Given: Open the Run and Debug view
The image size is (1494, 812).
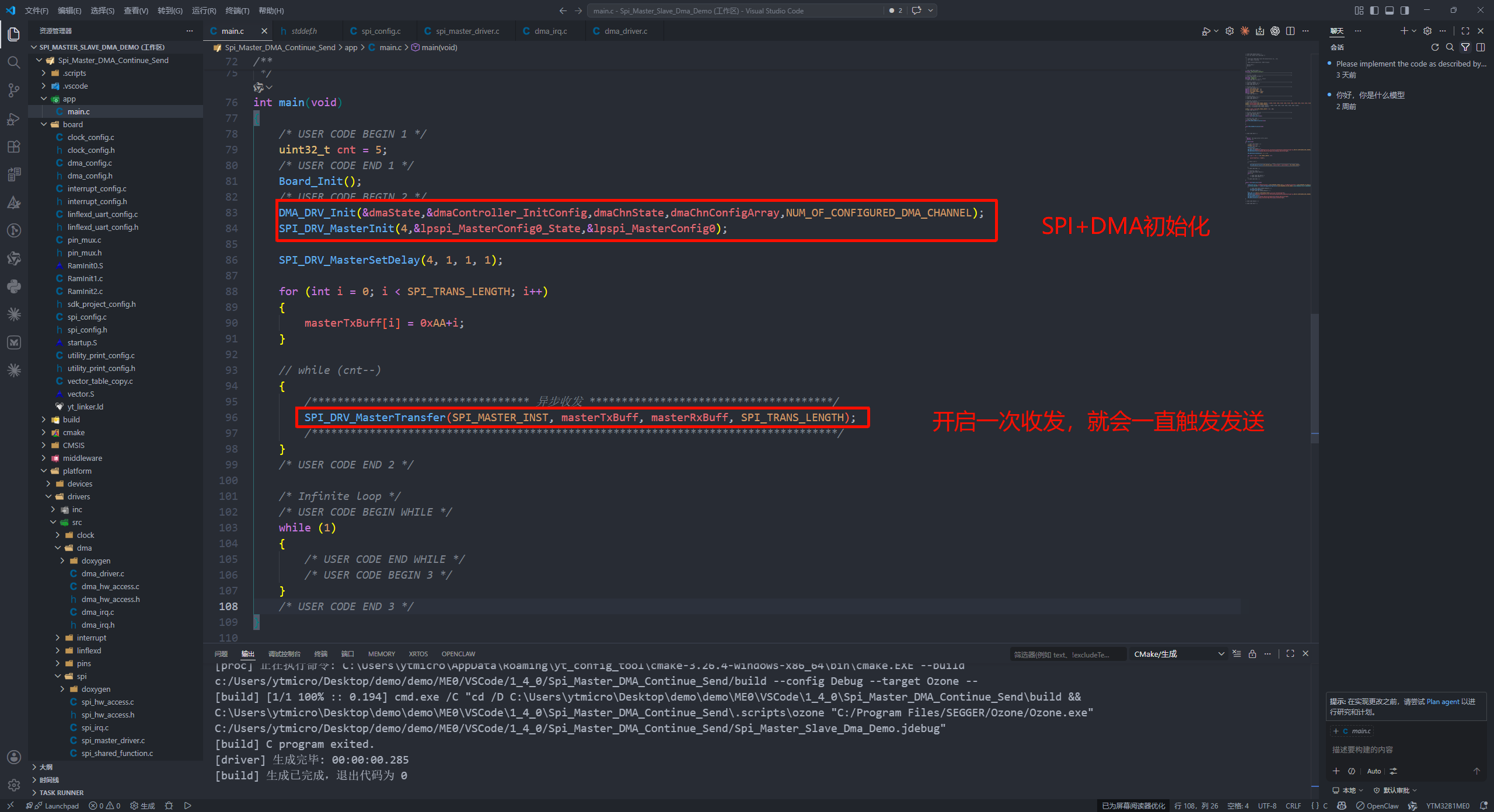Looking at the screenshot, I should [x=14, y=119].
